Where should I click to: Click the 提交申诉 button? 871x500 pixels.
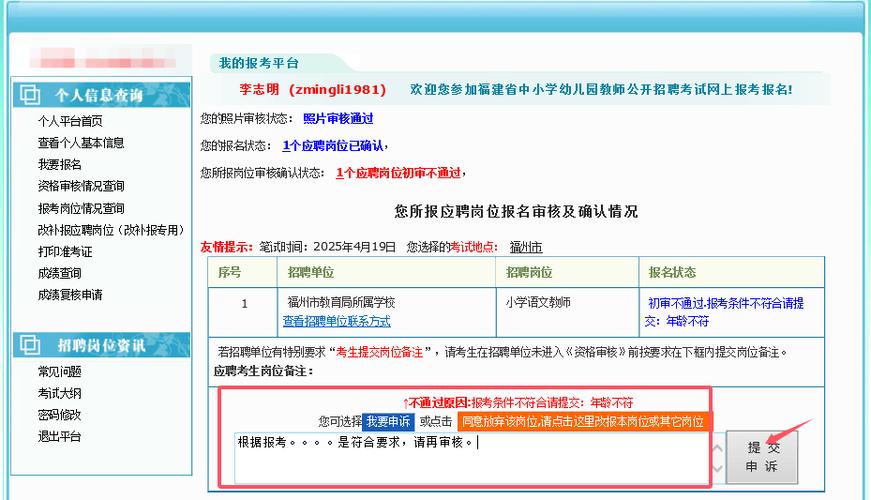[x=762, y=457]
